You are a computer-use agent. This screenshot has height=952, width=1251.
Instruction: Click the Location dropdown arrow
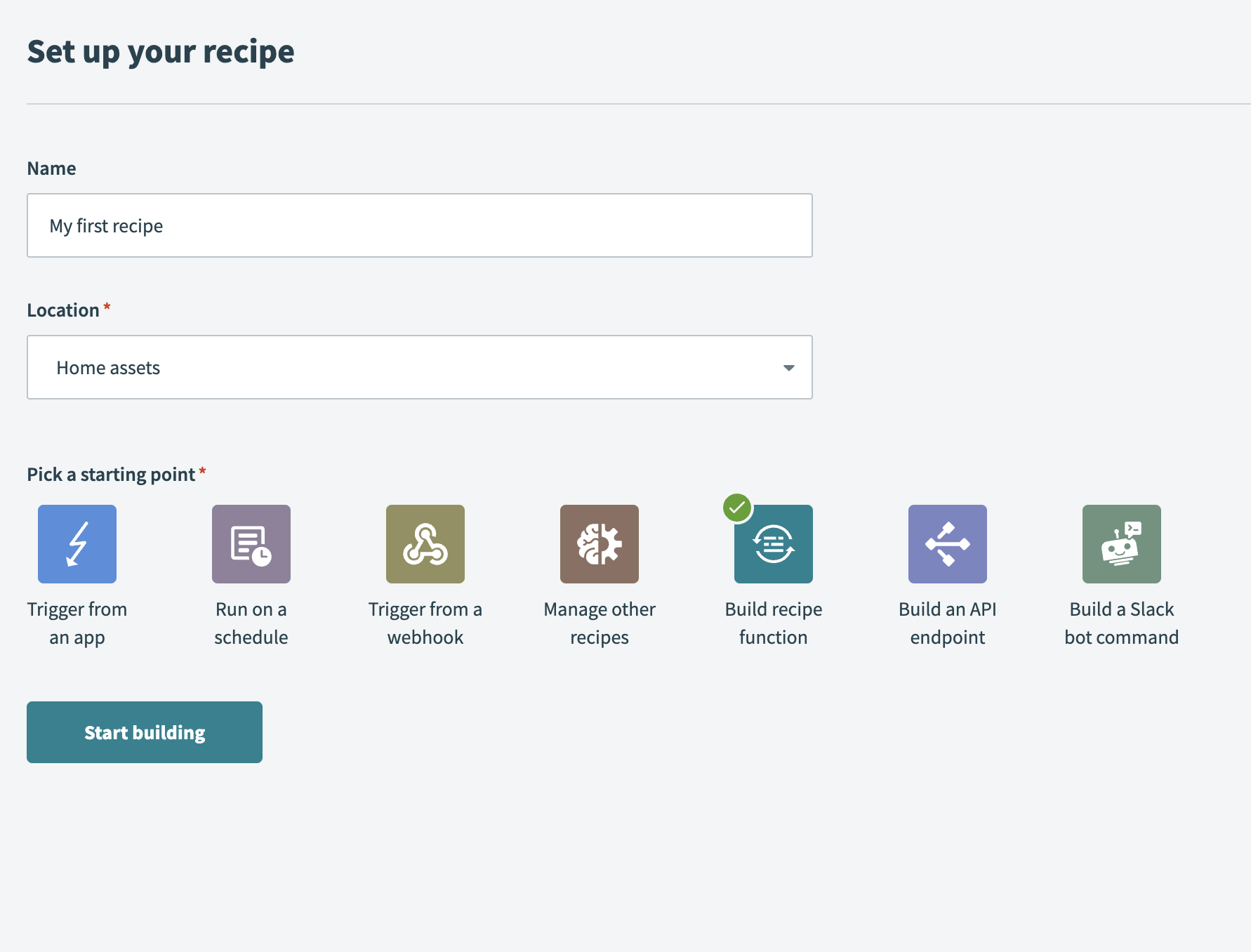point(789,367)
